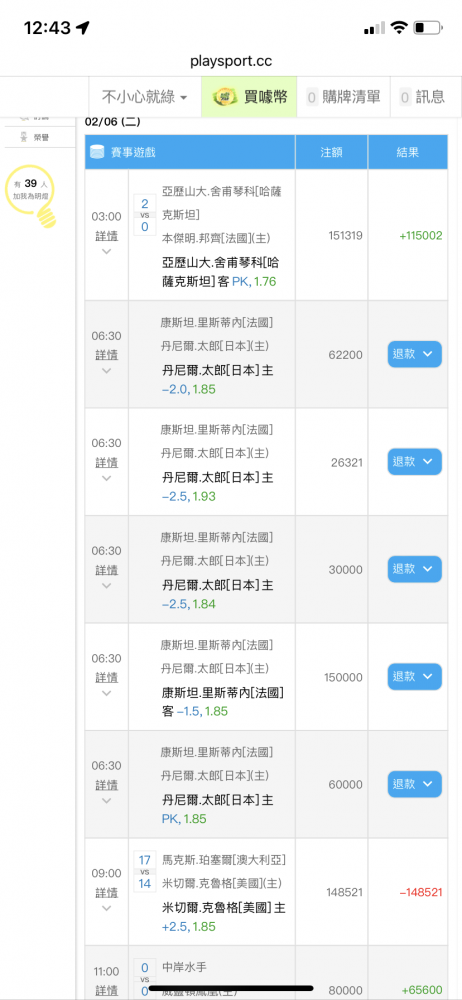Image resolution: width=462 pixels, height=1000 pixels.
Task: Tap the playsport.cc address bar
Action: (231, 61)
